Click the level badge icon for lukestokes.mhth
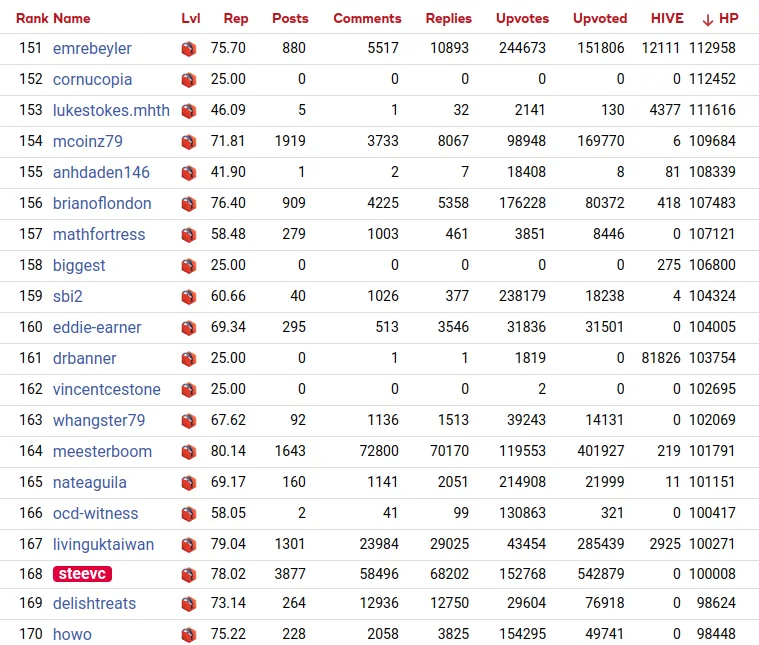The height and width of the screenshot is (645, 759). pyautogui.click(x=189, y=111)
